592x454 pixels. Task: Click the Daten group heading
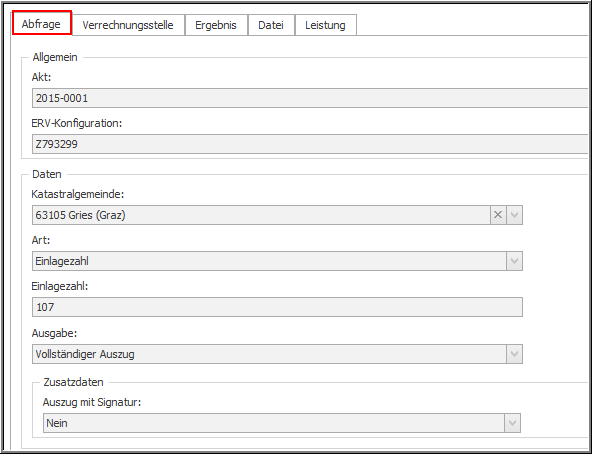(x=47, y=174)
